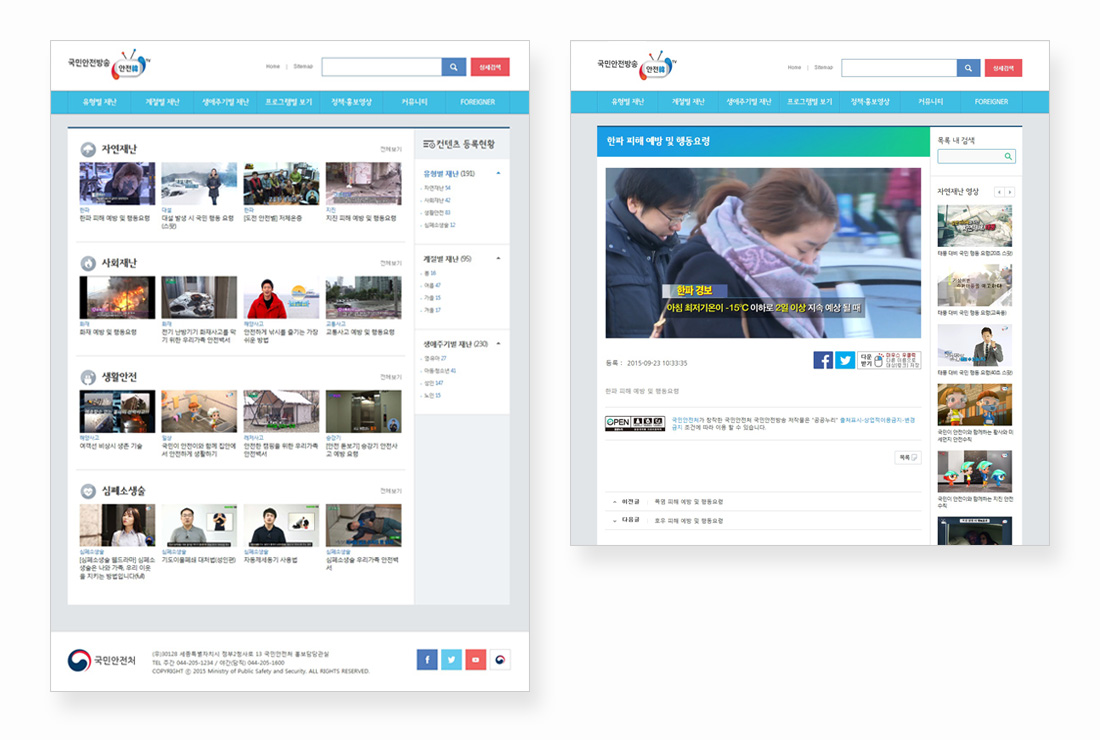Collapse the 생애주기별 재난 (230) group
Screen dimensions: 1100x740
[x=498, y=344]
